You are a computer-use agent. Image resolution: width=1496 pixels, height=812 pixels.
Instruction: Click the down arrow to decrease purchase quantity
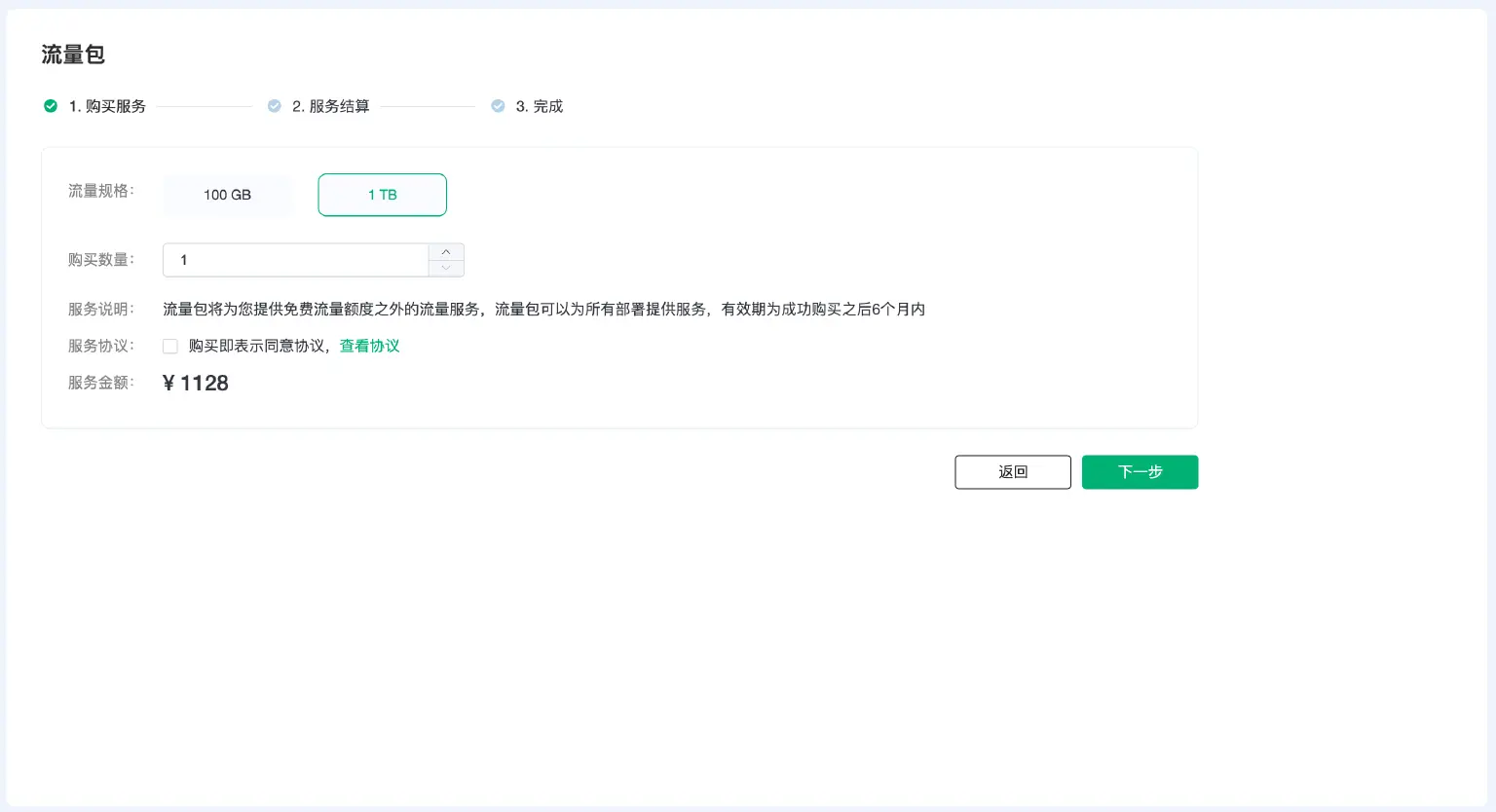[445, 268]
